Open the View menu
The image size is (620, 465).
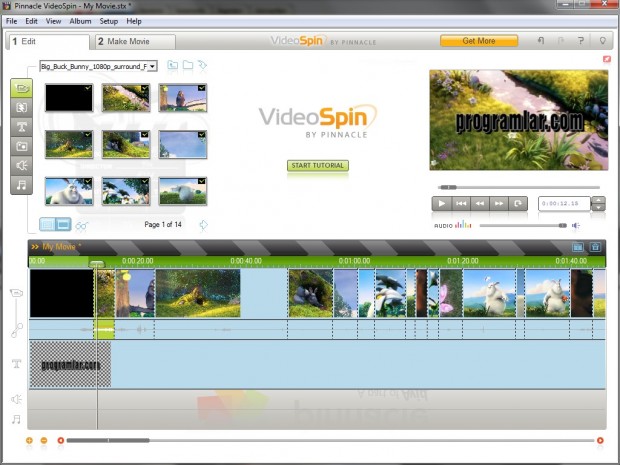(x=53, y=21)
